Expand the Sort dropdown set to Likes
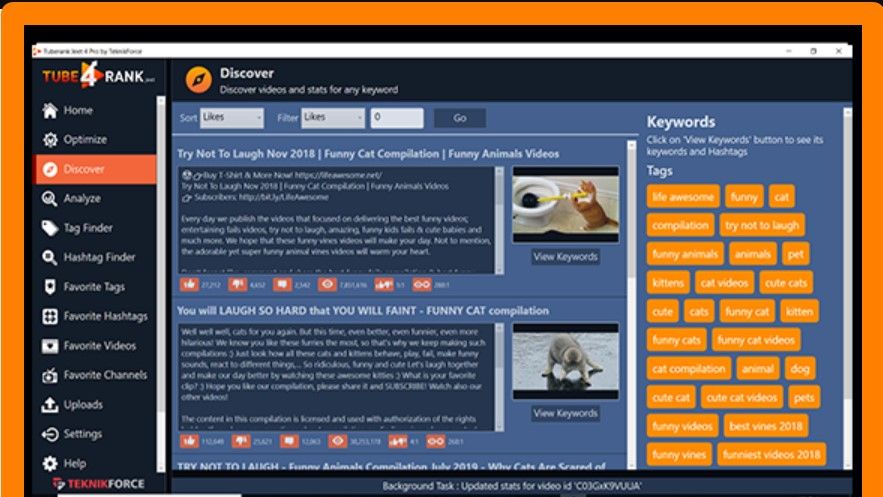Screen dimensions: 883x497 point(232,118)
